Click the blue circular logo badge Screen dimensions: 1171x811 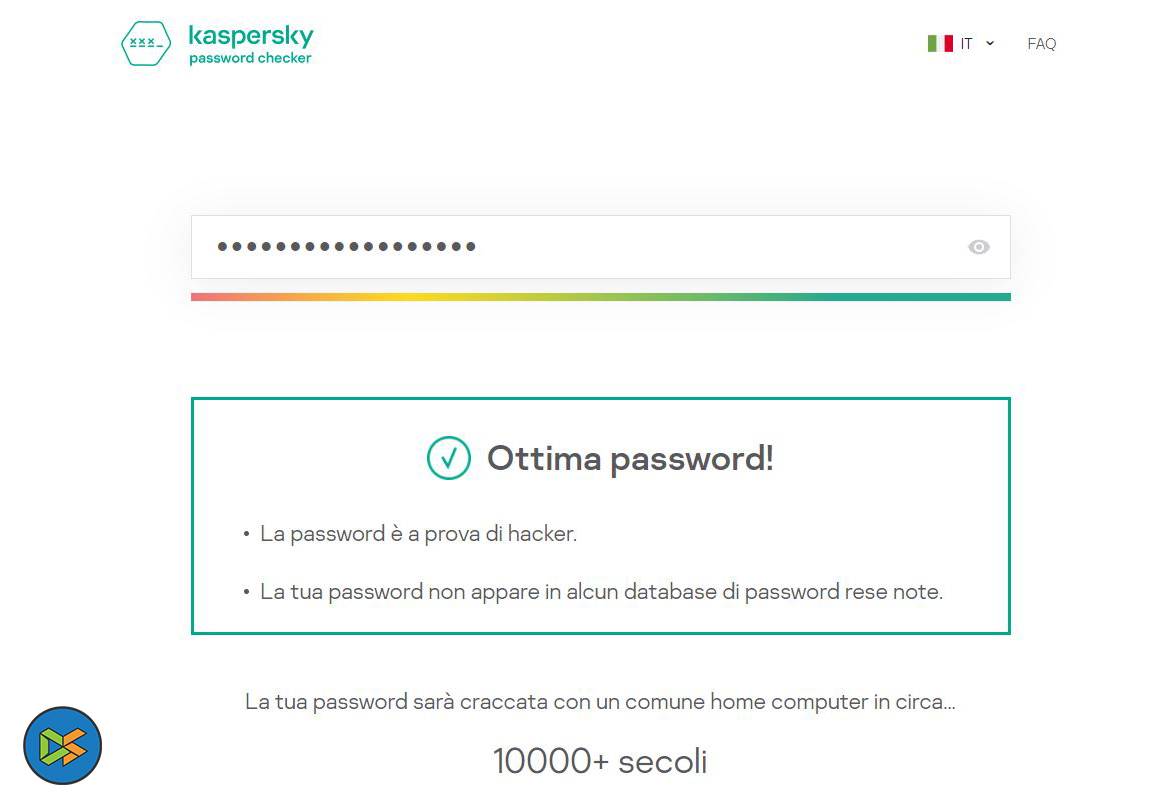[63, 746]
